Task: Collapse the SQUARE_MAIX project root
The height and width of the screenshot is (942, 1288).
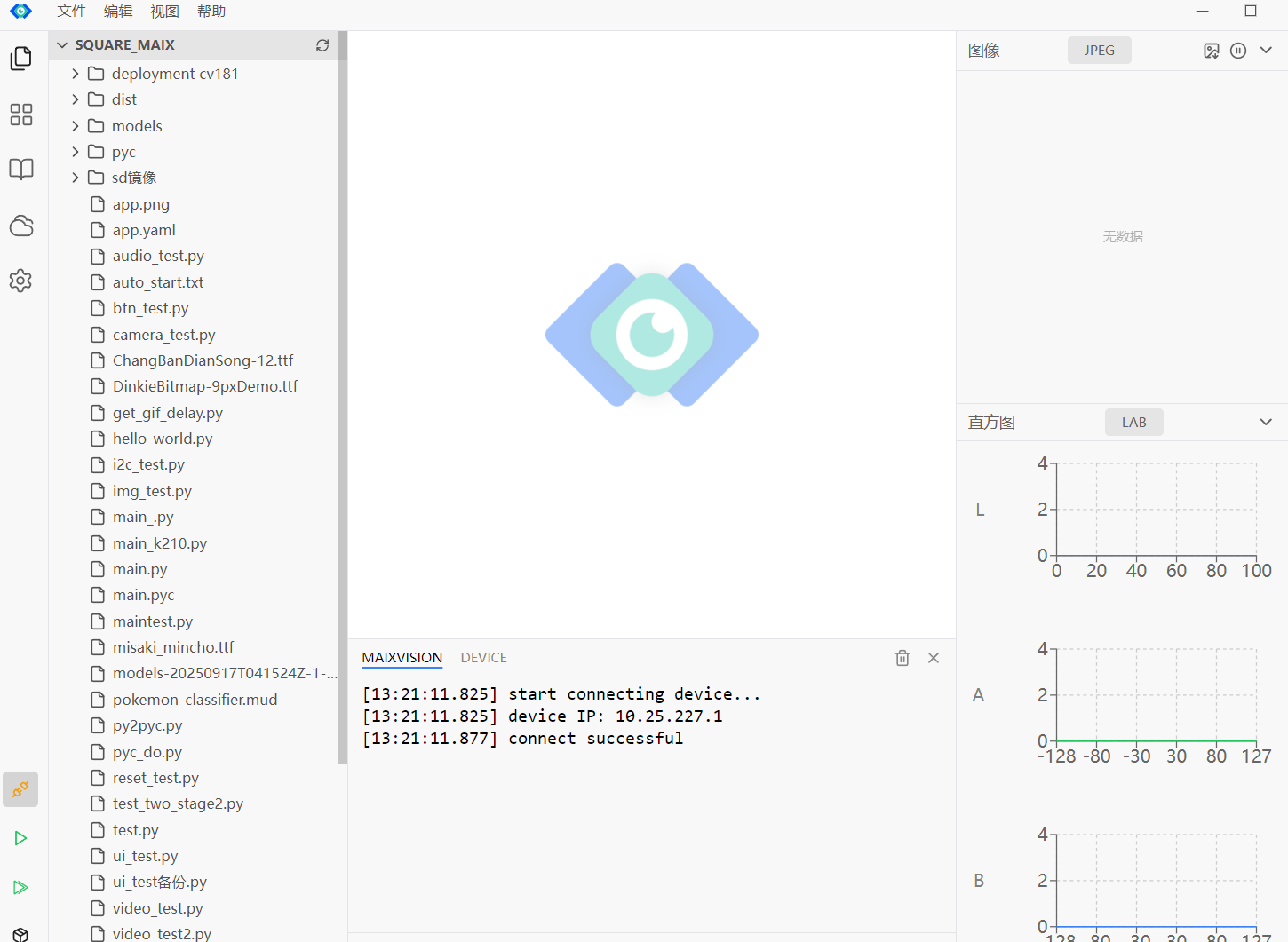Action: click(x=62, y=45)
